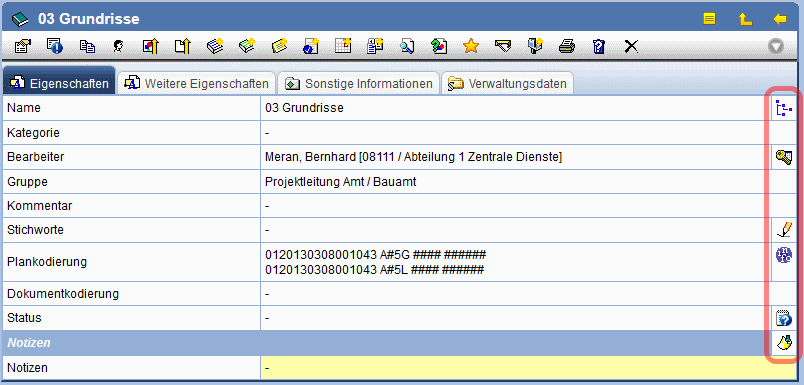Click the keys icon beside Bearbeiter

pyautogui.click(x=783, y=157)
